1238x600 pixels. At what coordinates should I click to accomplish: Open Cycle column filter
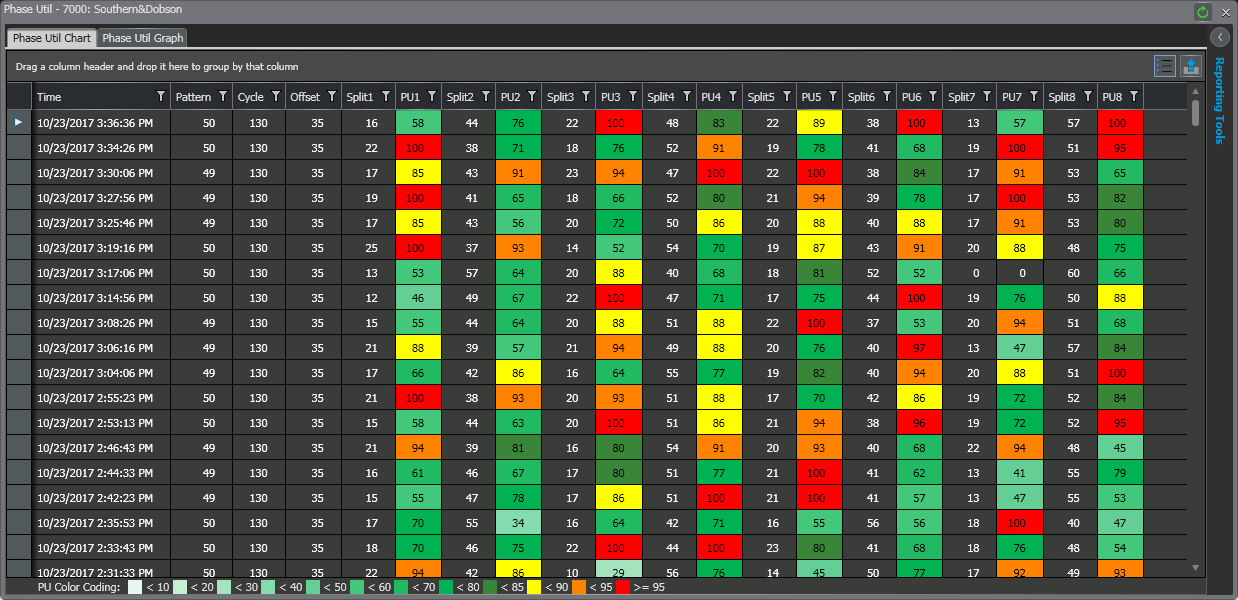coord(276,97)
